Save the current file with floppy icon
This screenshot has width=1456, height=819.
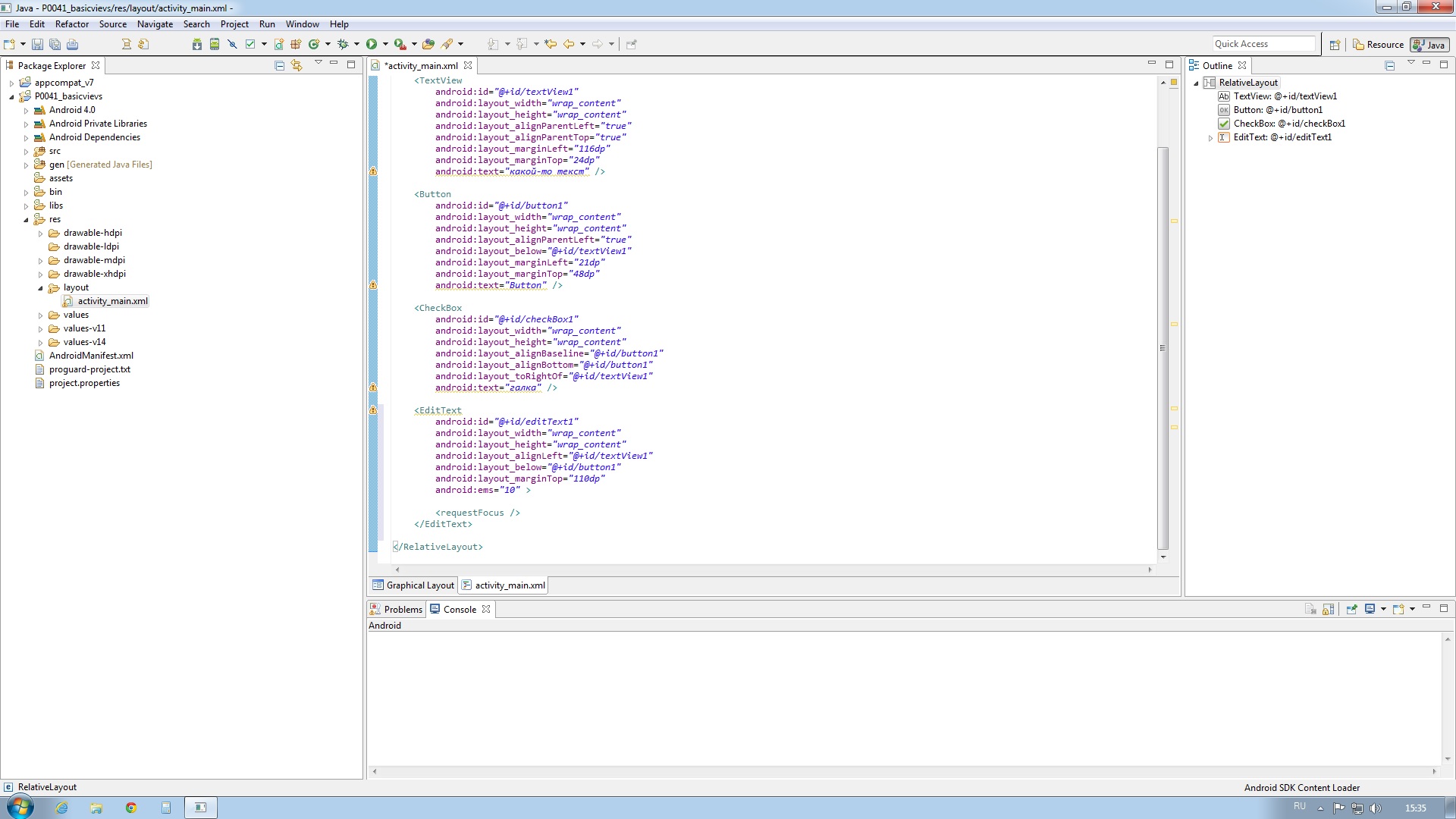tap(37, 44)
